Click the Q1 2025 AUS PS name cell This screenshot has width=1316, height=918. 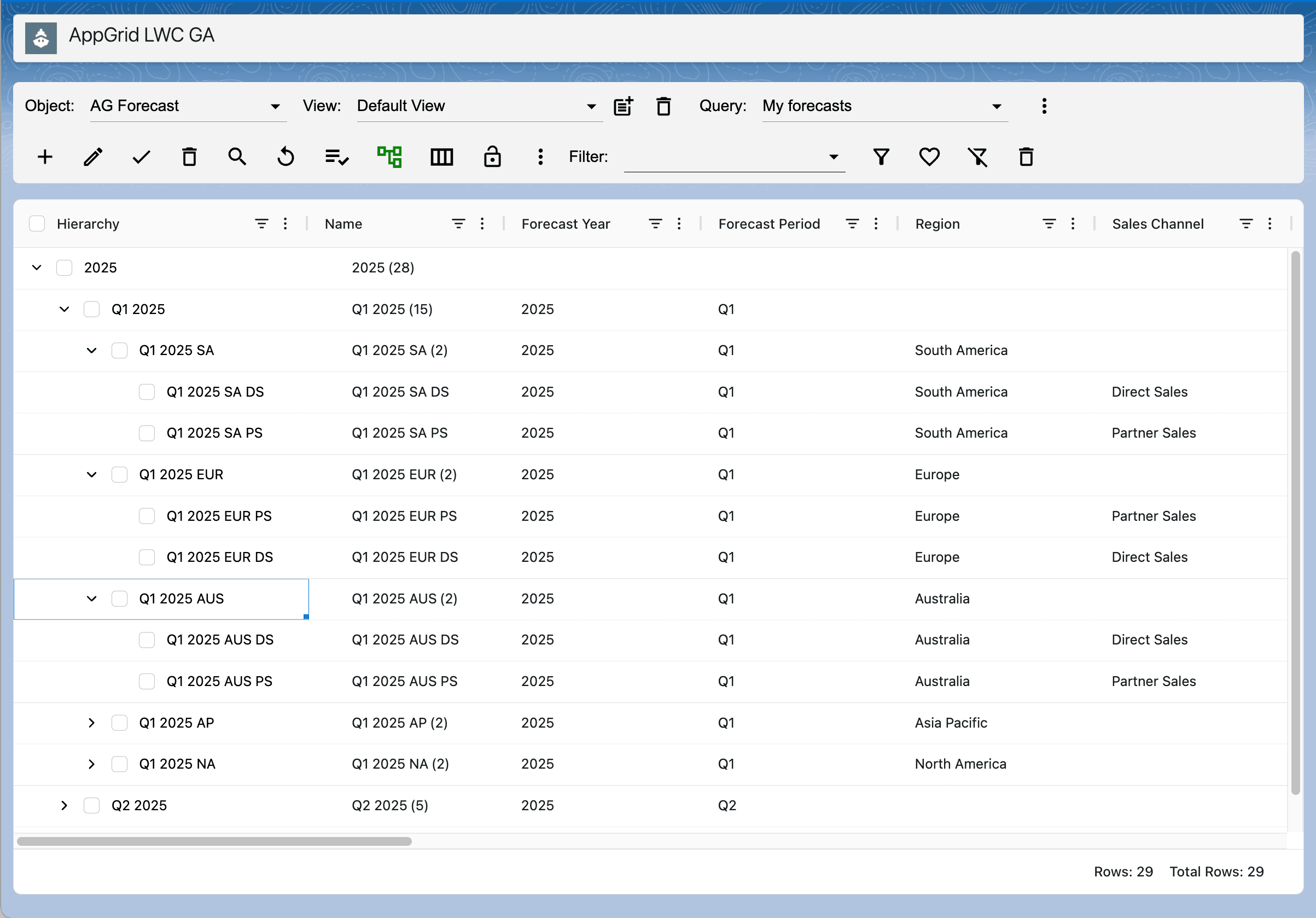pyautogui.click(x=404, y=681)
